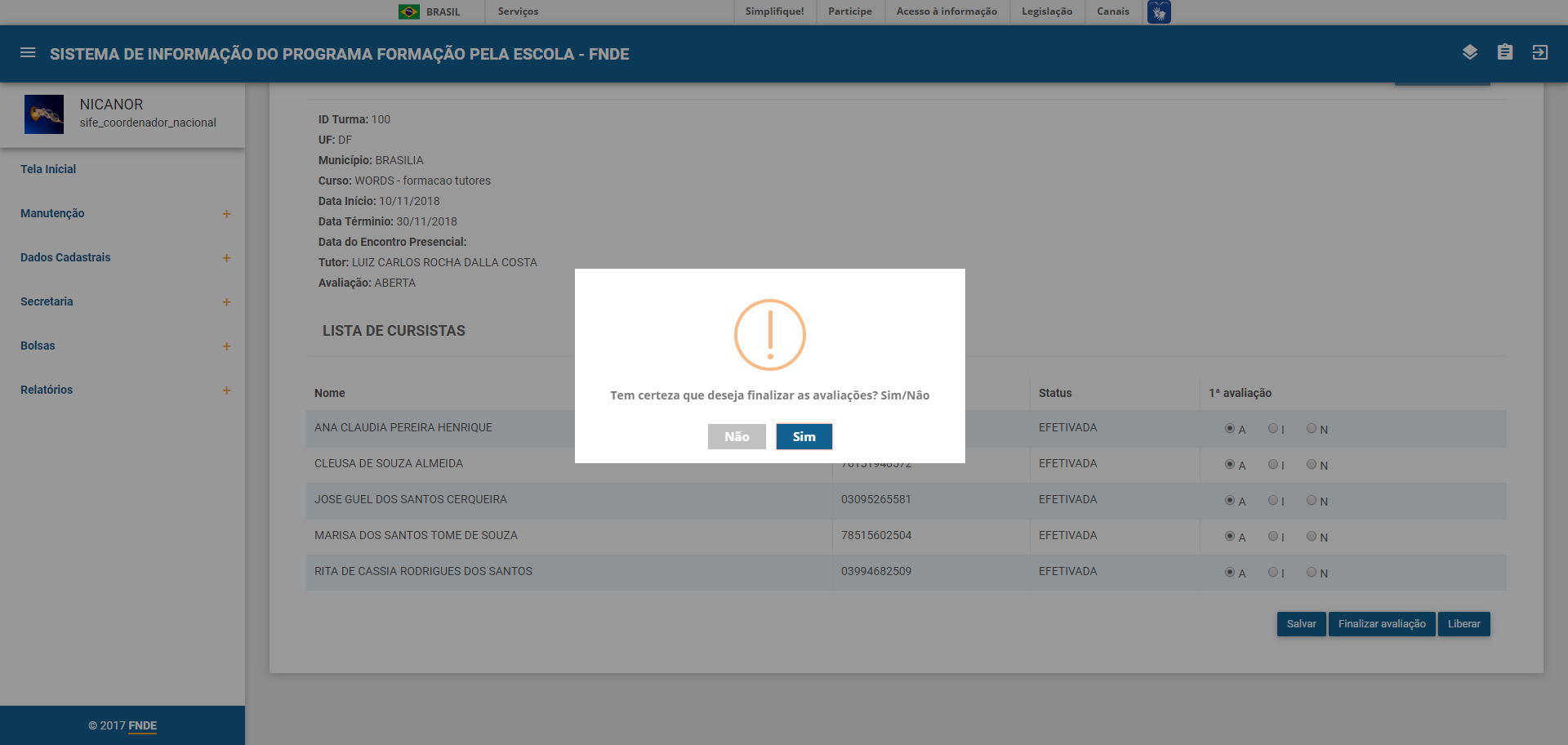Open Participe in the government bar
This screenshot has height=745, width=1568.
850,11
